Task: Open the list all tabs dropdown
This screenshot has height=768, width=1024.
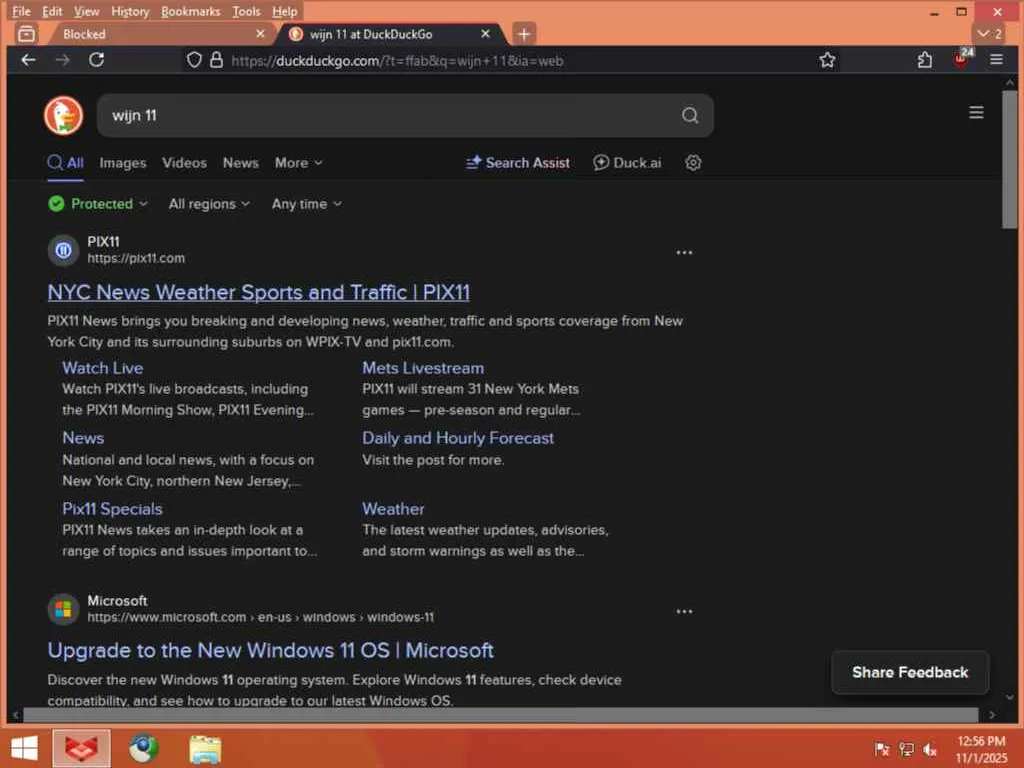Action: [x=989, y=34]
